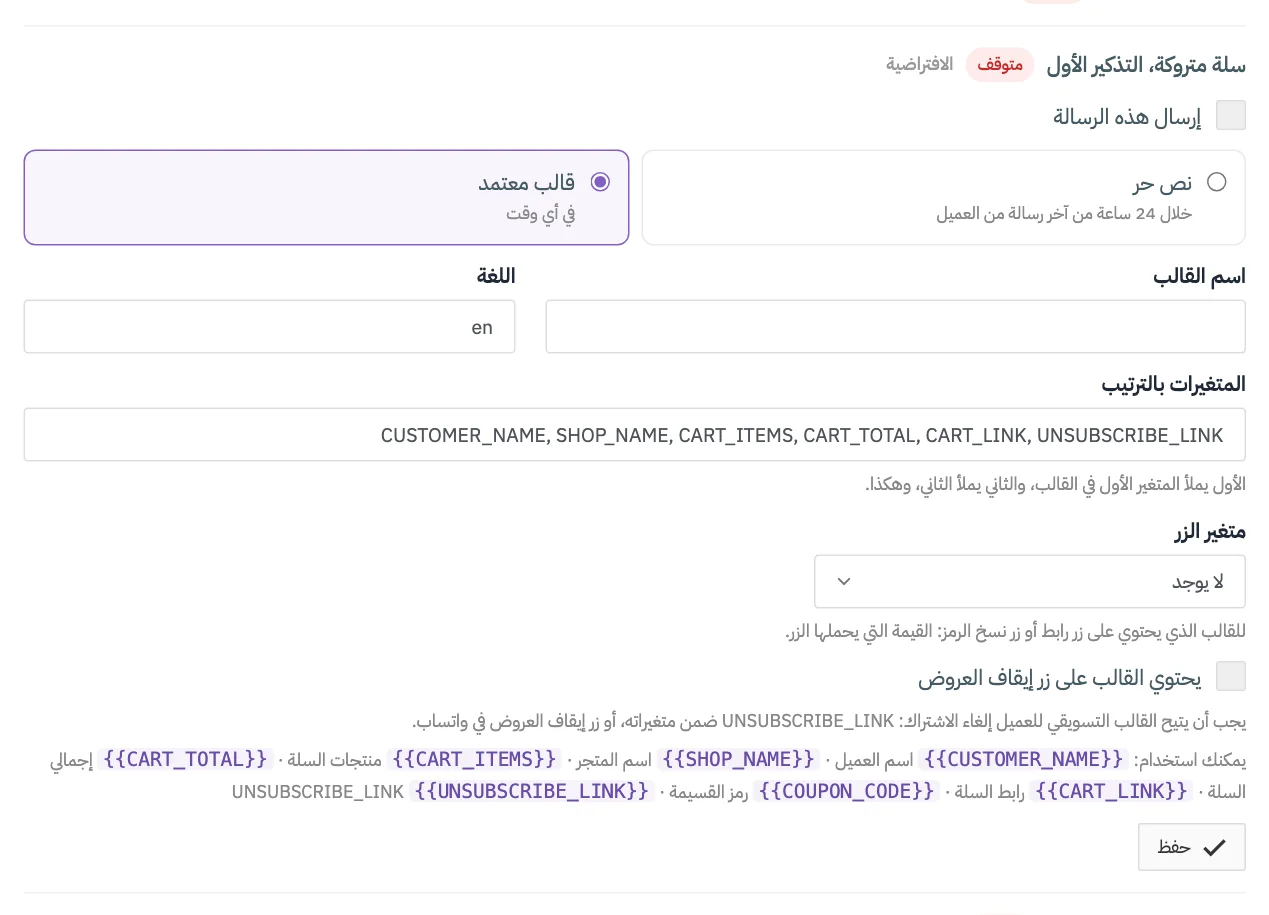
Task: Click the hint "خلال 24 ساعة من آخر رسالة من العميل"
Action: point(1064,213)
